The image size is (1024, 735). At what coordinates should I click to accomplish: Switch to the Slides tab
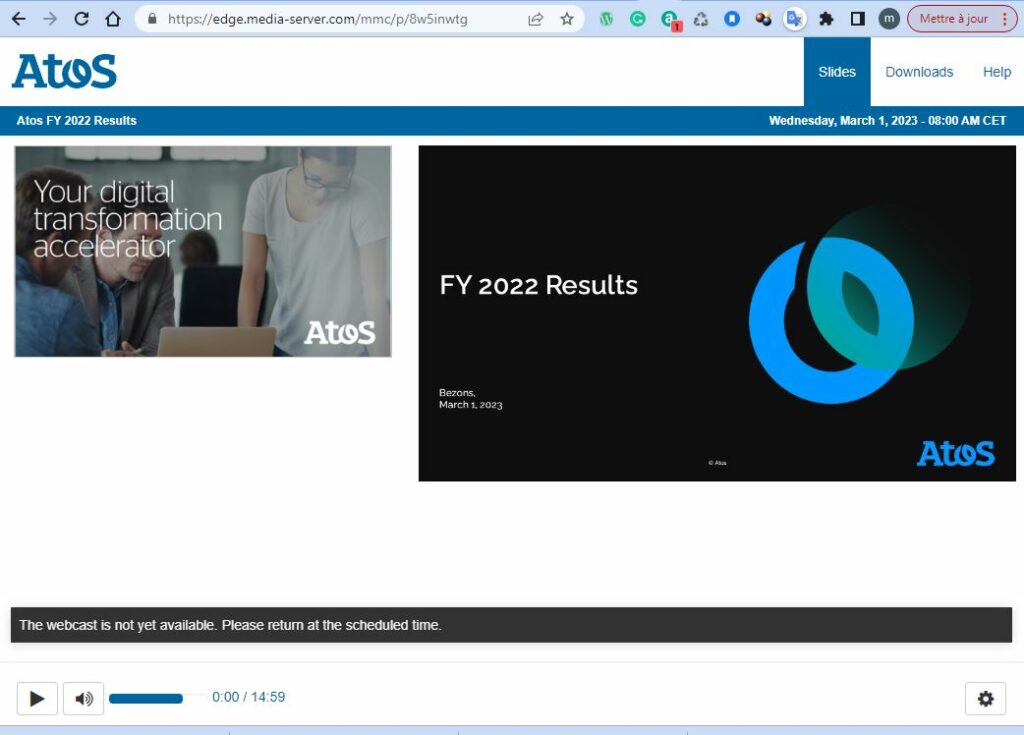click(837, 72)
